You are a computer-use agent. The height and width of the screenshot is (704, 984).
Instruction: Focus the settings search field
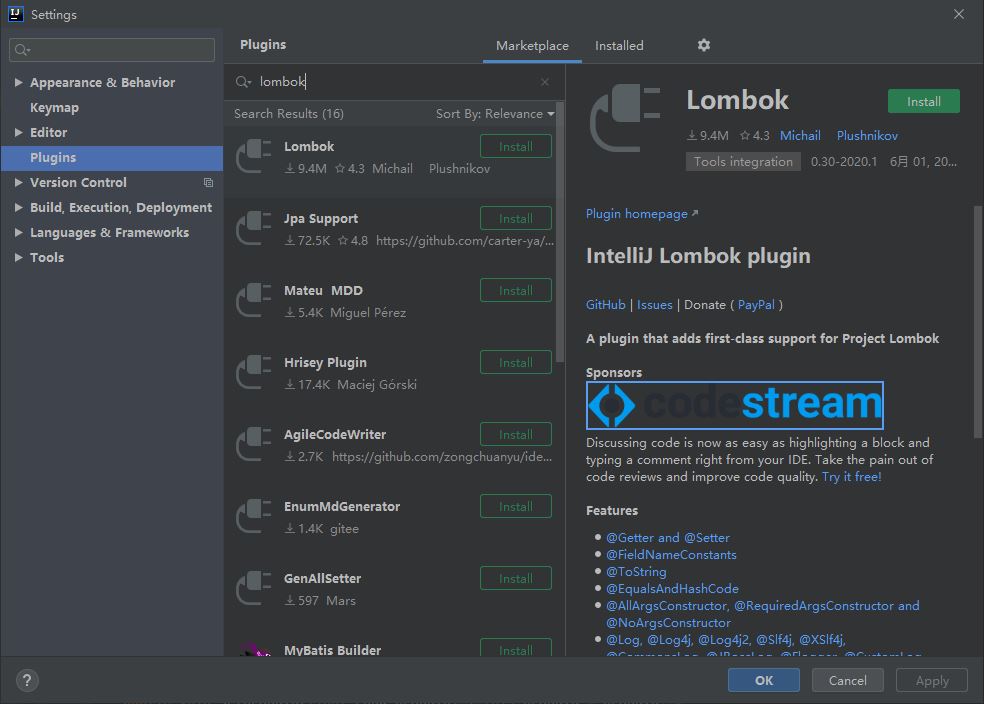coord(112,50)
